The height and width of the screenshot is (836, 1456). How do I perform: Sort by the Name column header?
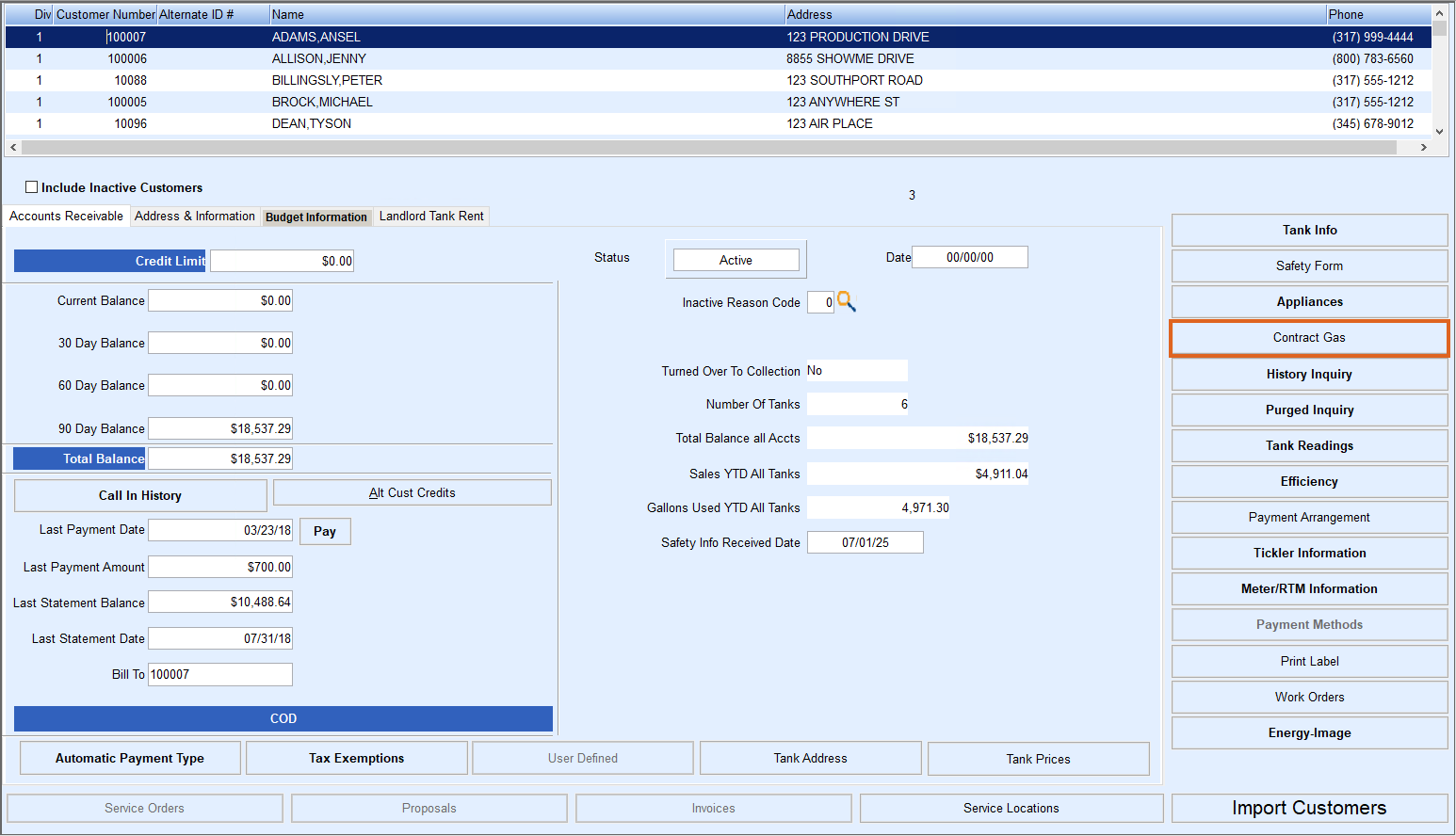[526, 14]
